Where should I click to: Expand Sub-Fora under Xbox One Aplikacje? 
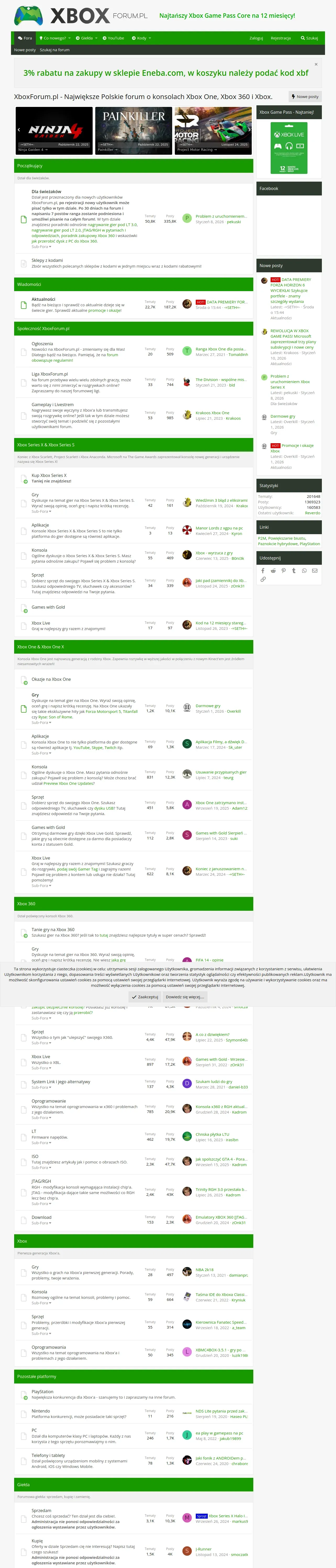(x=41, y=753)
